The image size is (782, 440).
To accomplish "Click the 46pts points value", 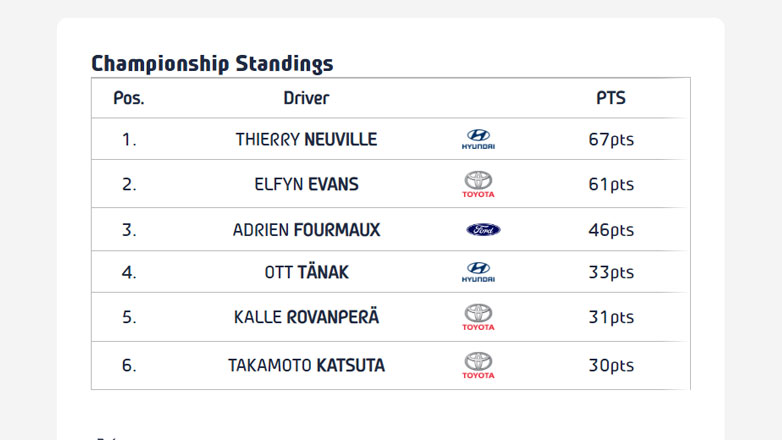I will pyautogui.click(x=611, y=230).
